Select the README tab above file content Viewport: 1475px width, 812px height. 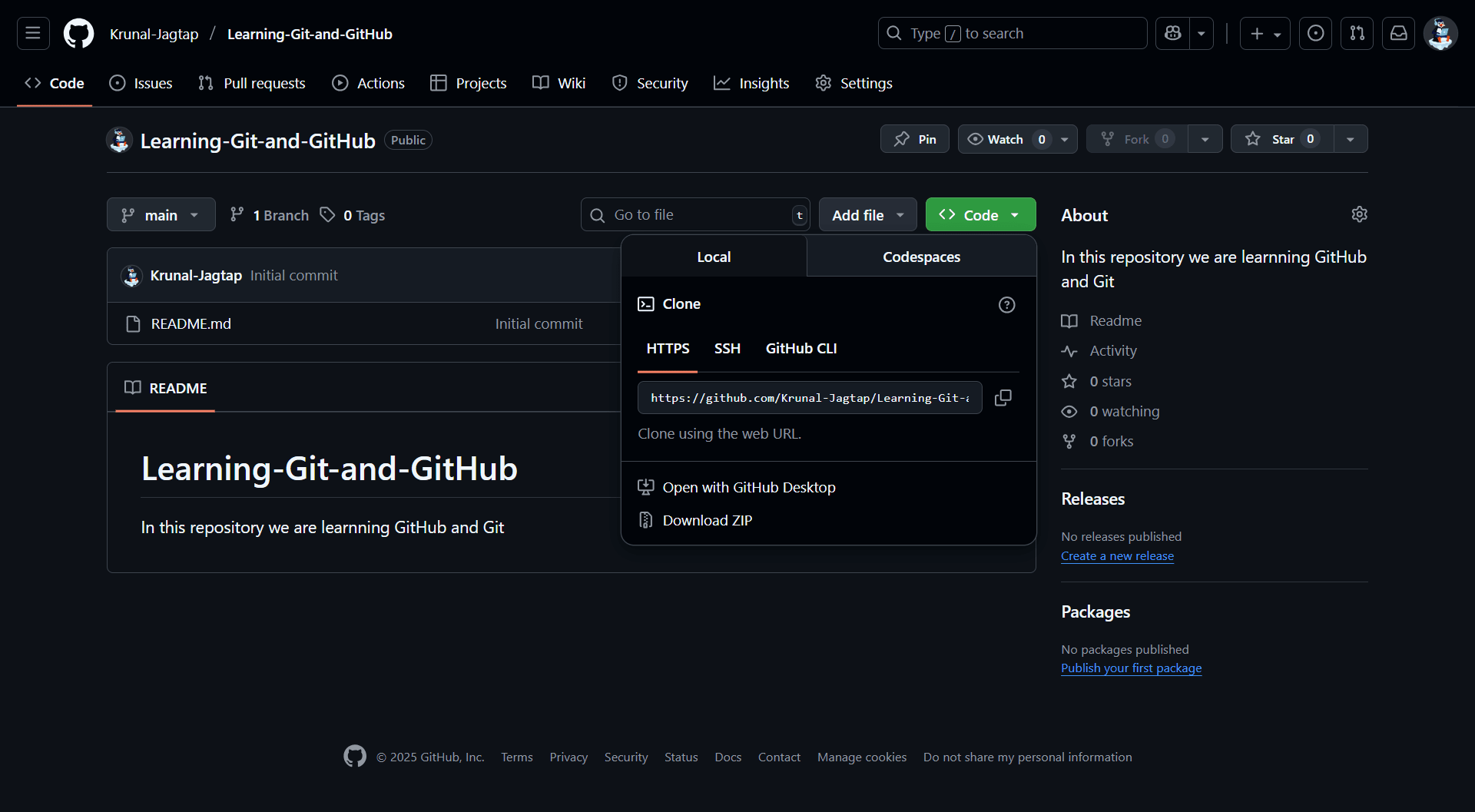tap(165, 388)
